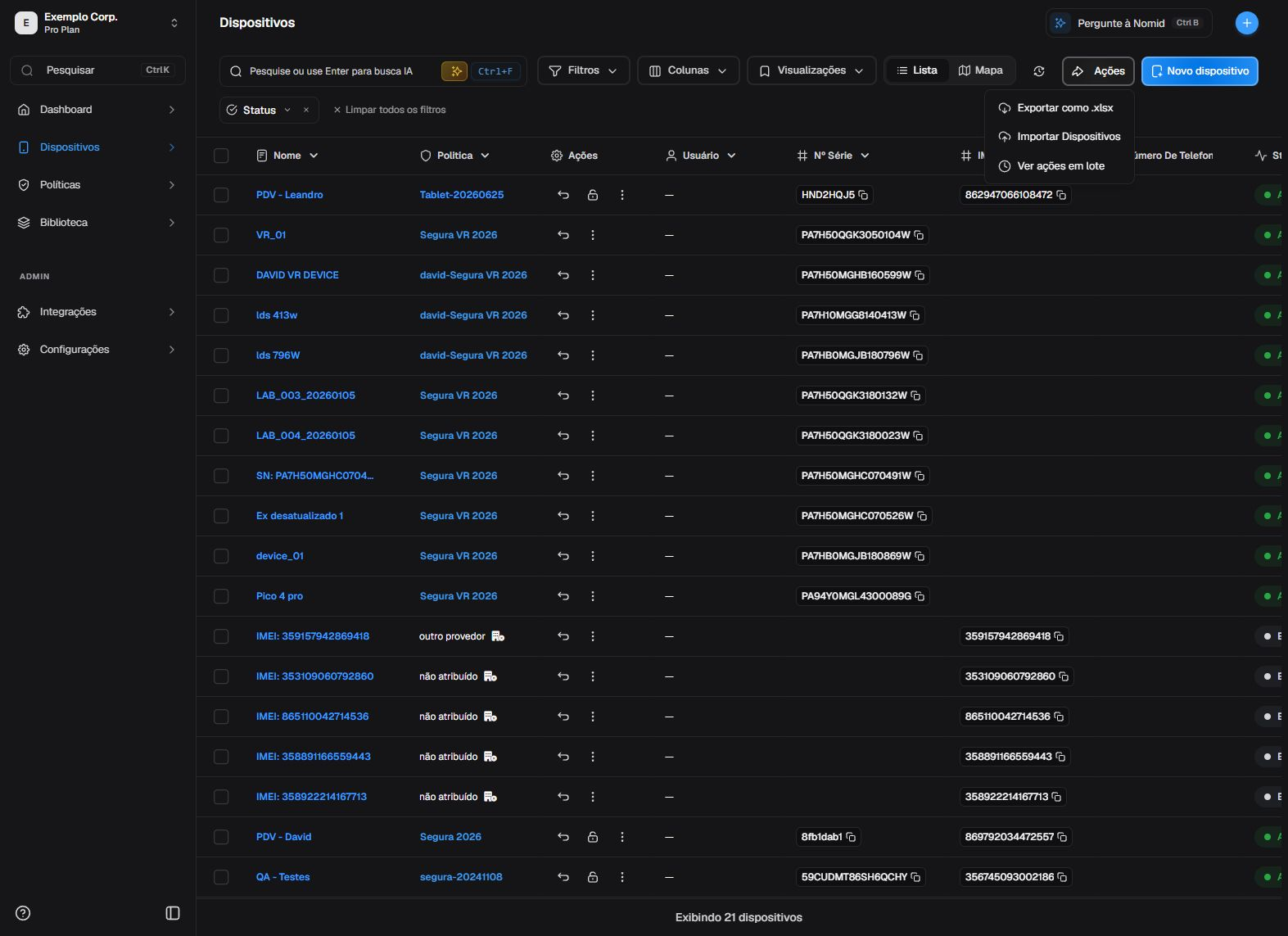Open the Colunas dropdown
This screenshot has height=936, width=1288.
[688, 70]
